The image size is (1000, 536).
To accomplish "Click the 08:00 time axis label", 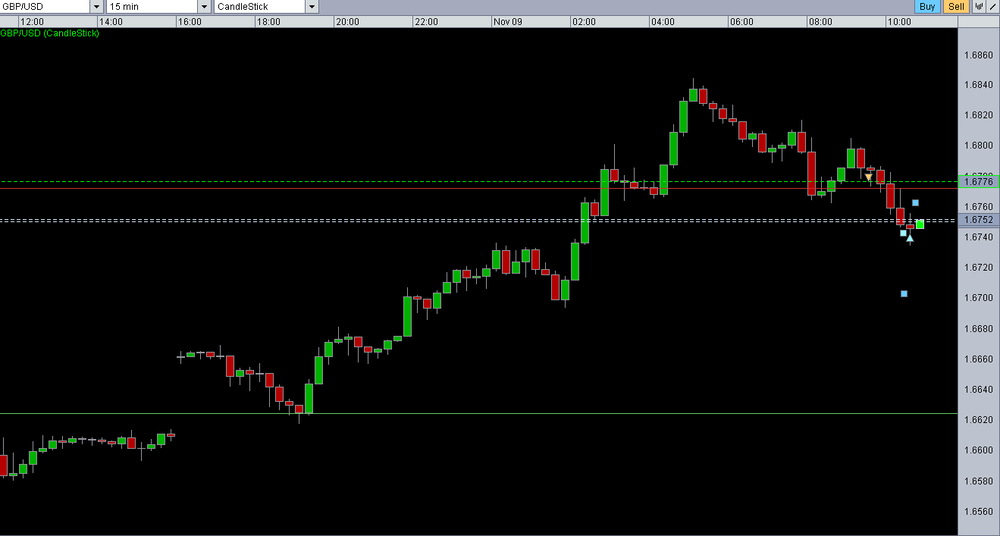I will tap(820, 22).
